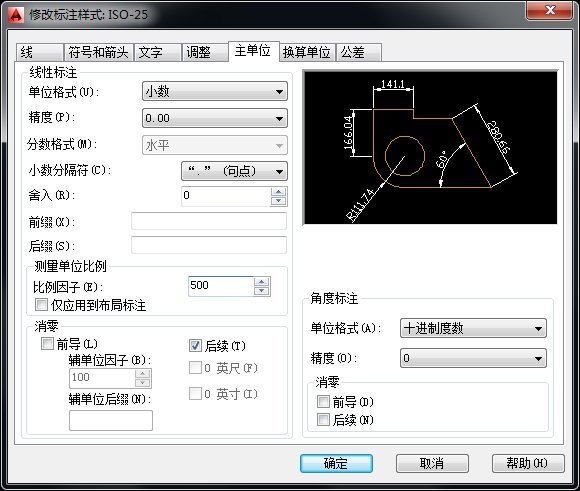Image resolution: width=580 pixels, height=491 pixels.
Task: Switch to the 公差 tab
Action: (358, 52)
